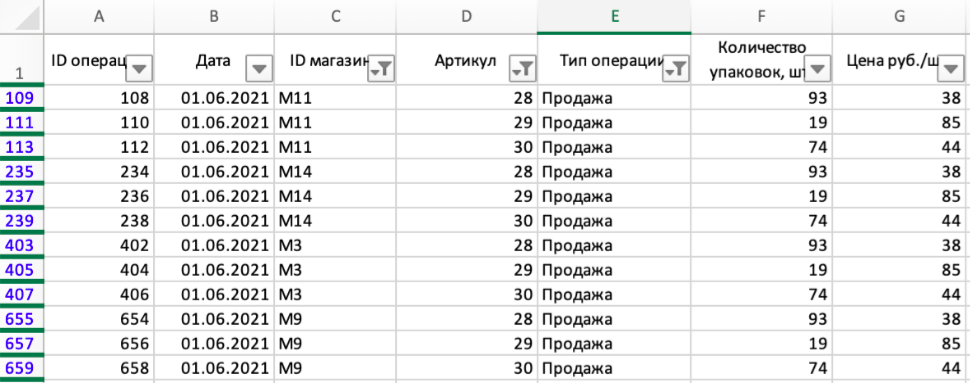The width and height of the screenshot is (970, 383).
Task: Select row header 1
Action: (x=20, y=59)
